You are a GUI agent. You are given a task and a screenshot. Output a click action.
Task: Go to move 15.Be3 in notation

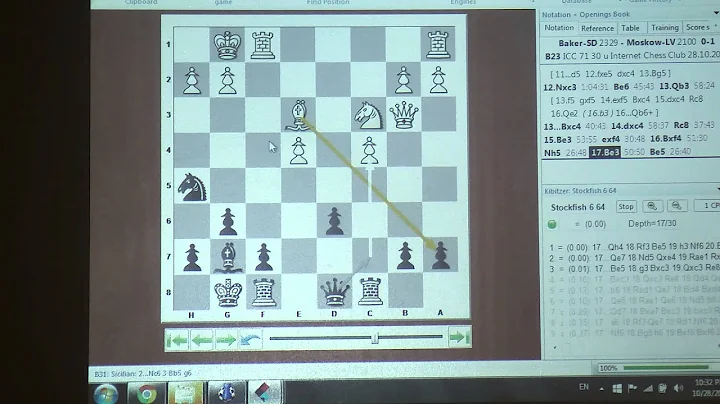point(558,140)
